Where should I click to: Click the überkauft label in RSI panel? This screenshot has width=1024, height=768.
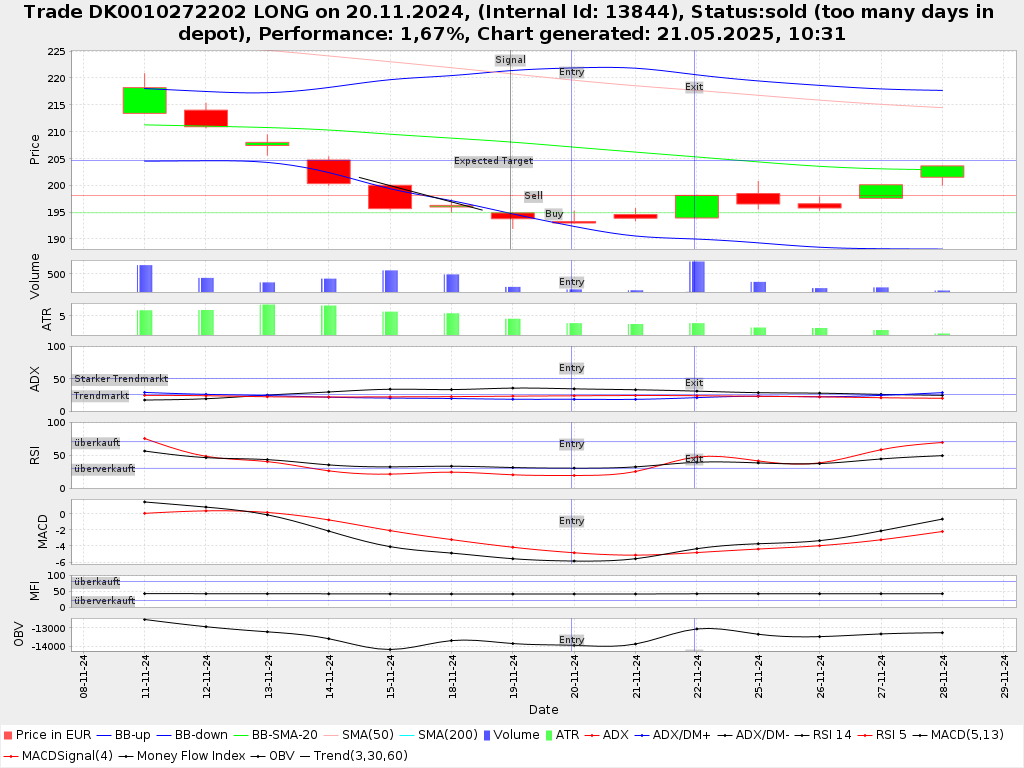tap(97, 441)
